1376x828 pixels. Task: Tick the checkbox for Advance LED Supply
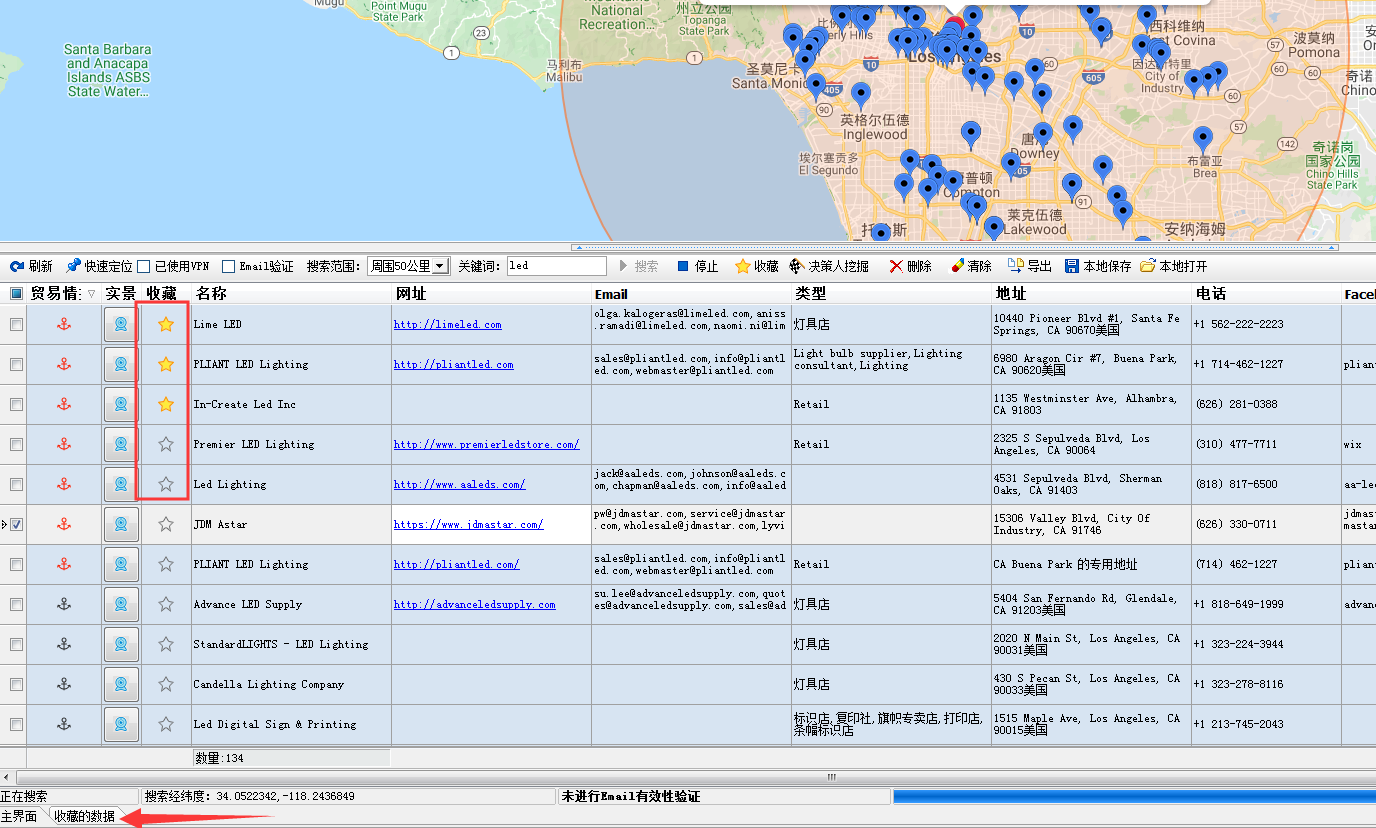(x=16, y=604)
